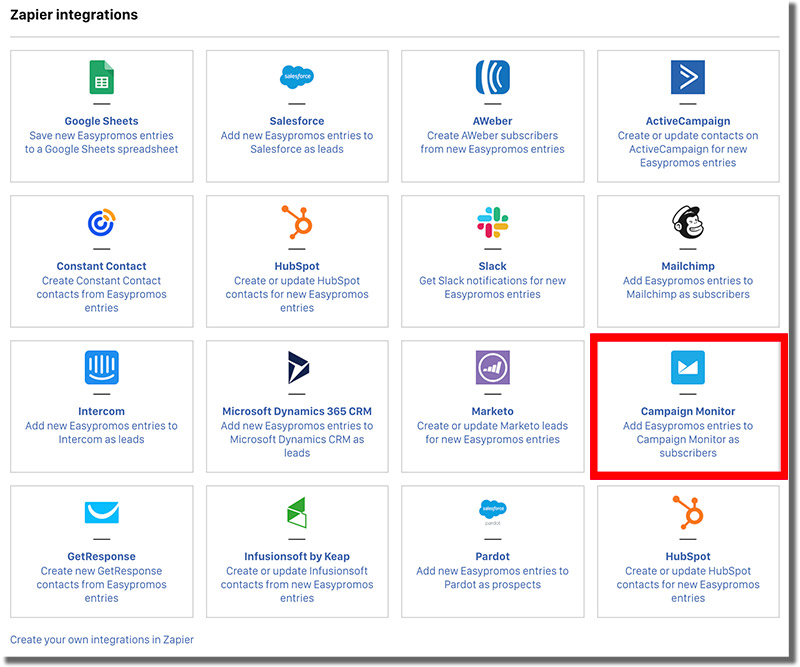The width and height of the screenshot is (800, 667).
Task: Click the Salesforce cloud logo
Action: (x=297, y=77)
